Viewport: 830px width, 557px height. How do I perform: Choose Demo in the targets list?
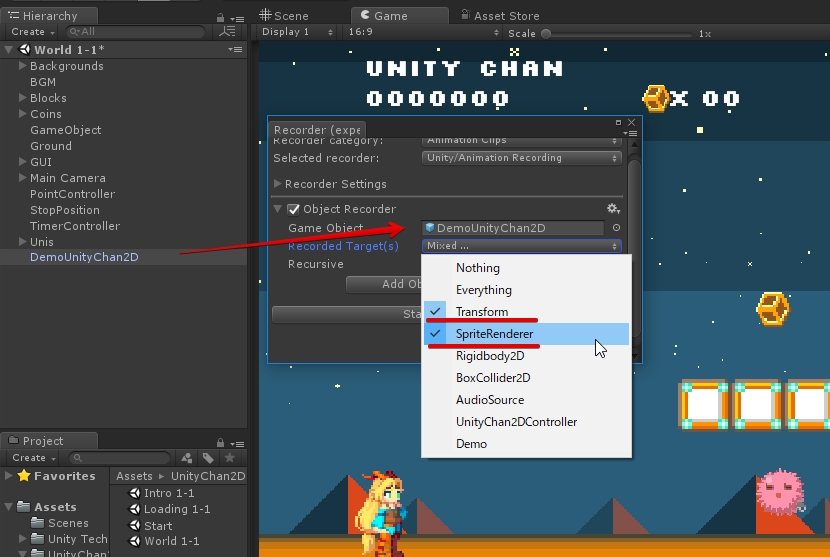[x=526, y=444]
